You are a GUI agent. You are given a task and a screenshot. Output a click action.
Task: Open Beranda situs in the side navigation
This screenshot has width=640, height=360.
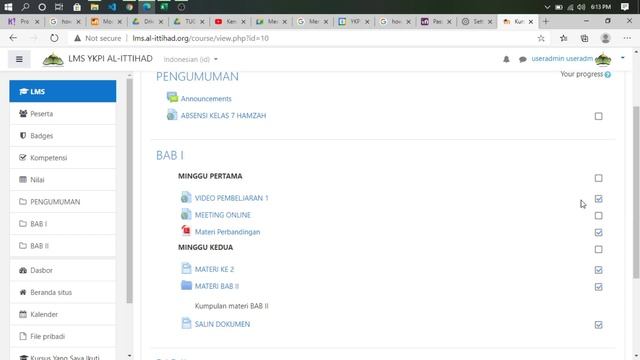coord(63,292)
